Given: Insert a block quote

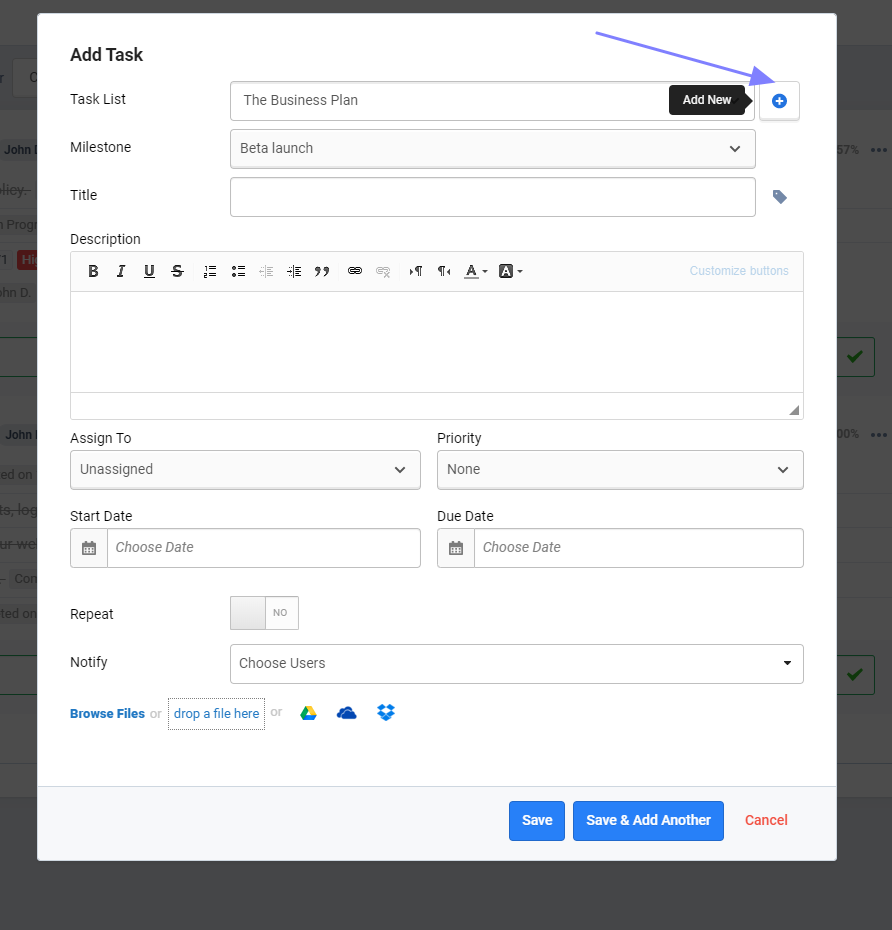Looking at the screenshot, I should [322, 272].
